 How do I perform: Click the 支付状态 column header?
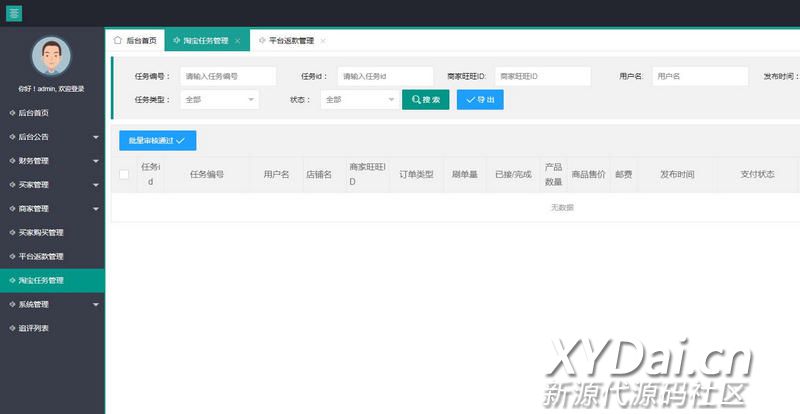pos(757,174)
